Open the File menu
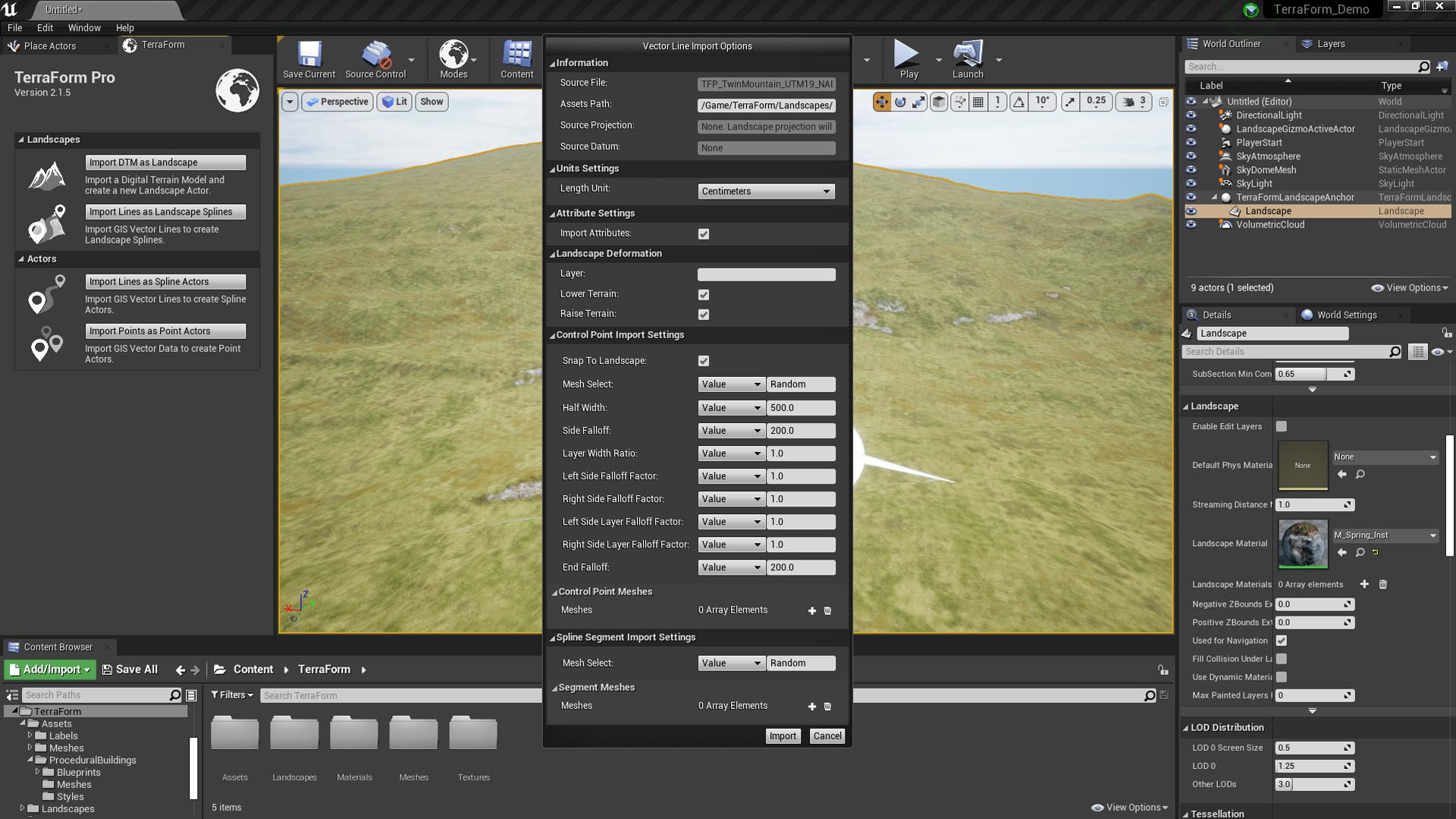Screen dimensions: 1456x819 pos(14,27)
